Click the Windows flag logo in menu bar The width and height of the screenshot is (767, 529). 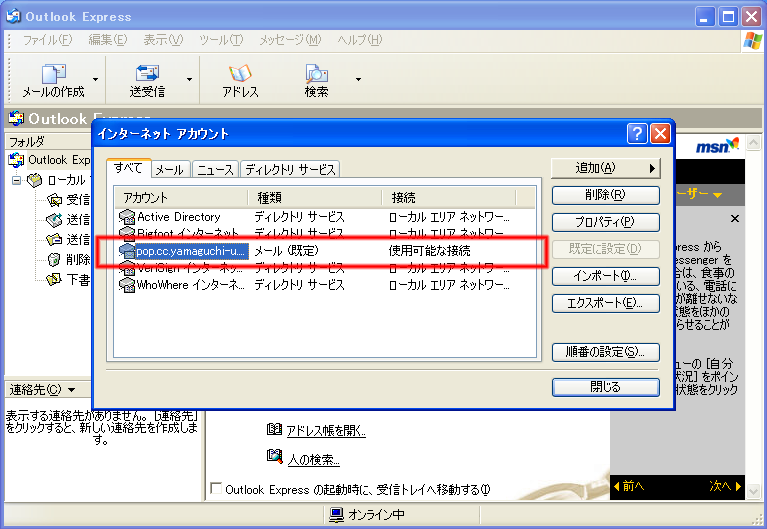[x=752, y=41]
